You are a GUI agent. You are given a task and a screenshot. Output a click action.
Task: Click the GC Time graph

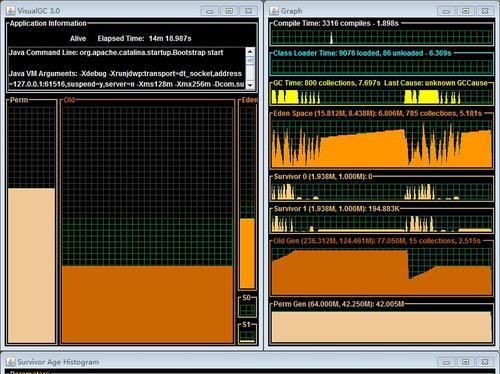[x=382, y=97]
